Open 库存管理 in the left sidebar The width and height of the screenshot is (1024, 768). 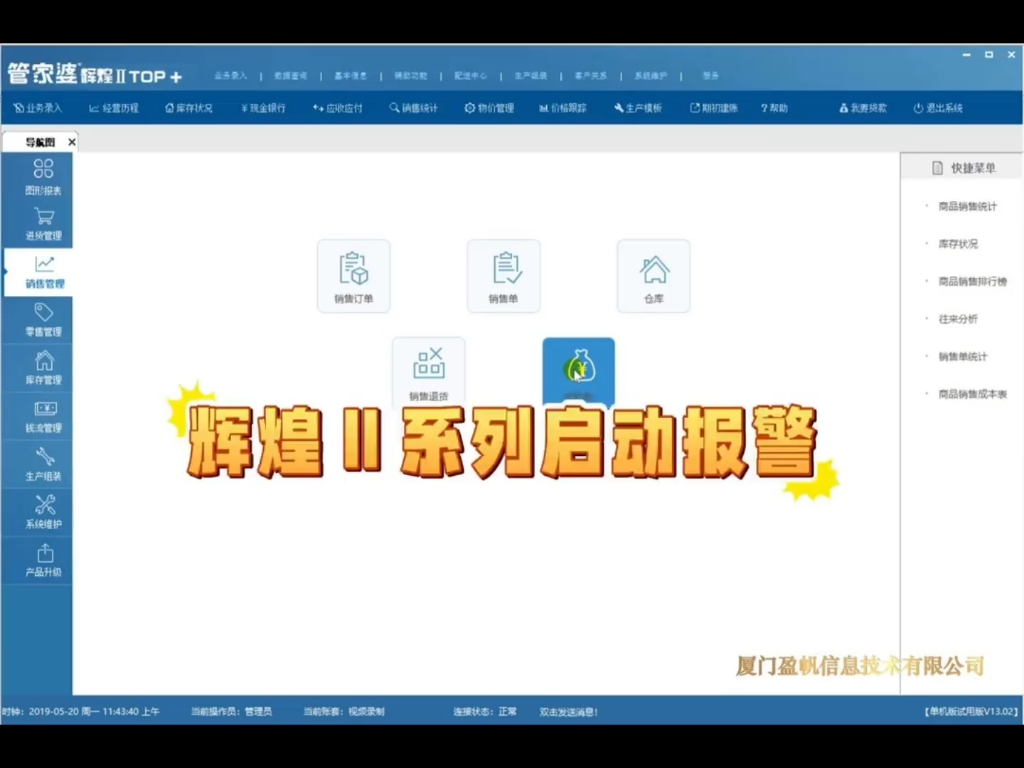tap(43, 368)
